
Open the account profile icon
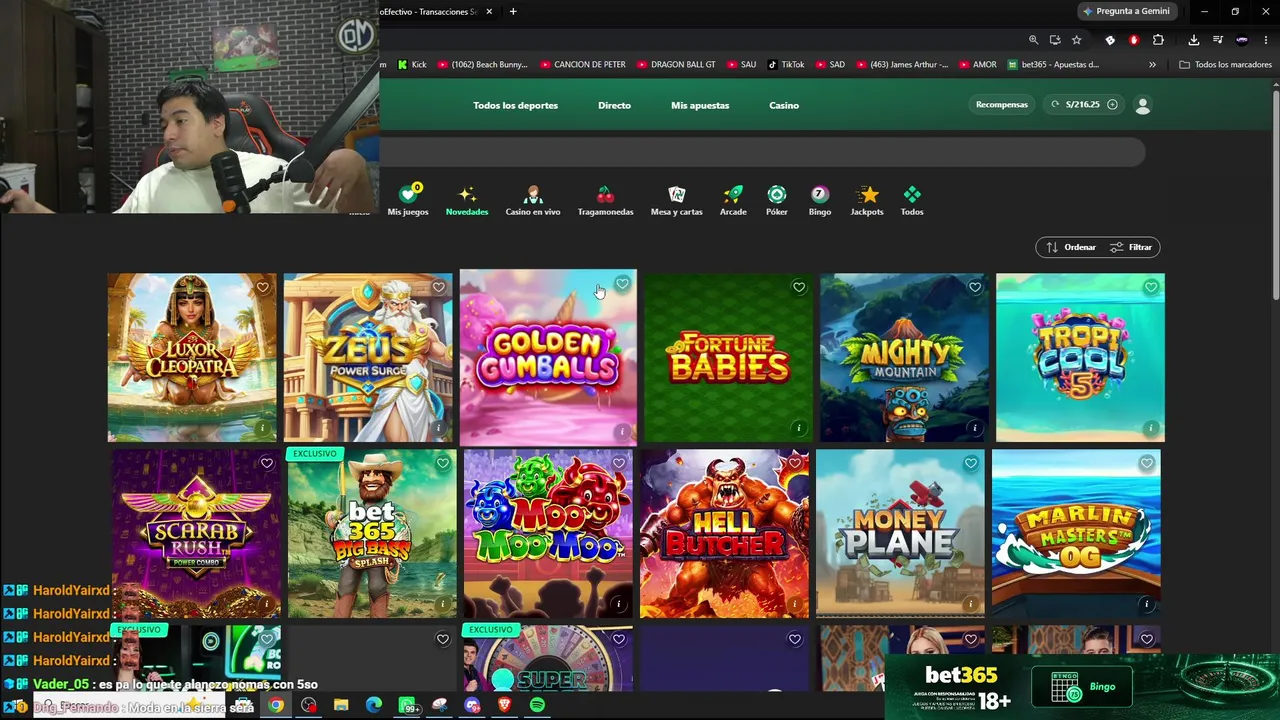pos(1143,105)
